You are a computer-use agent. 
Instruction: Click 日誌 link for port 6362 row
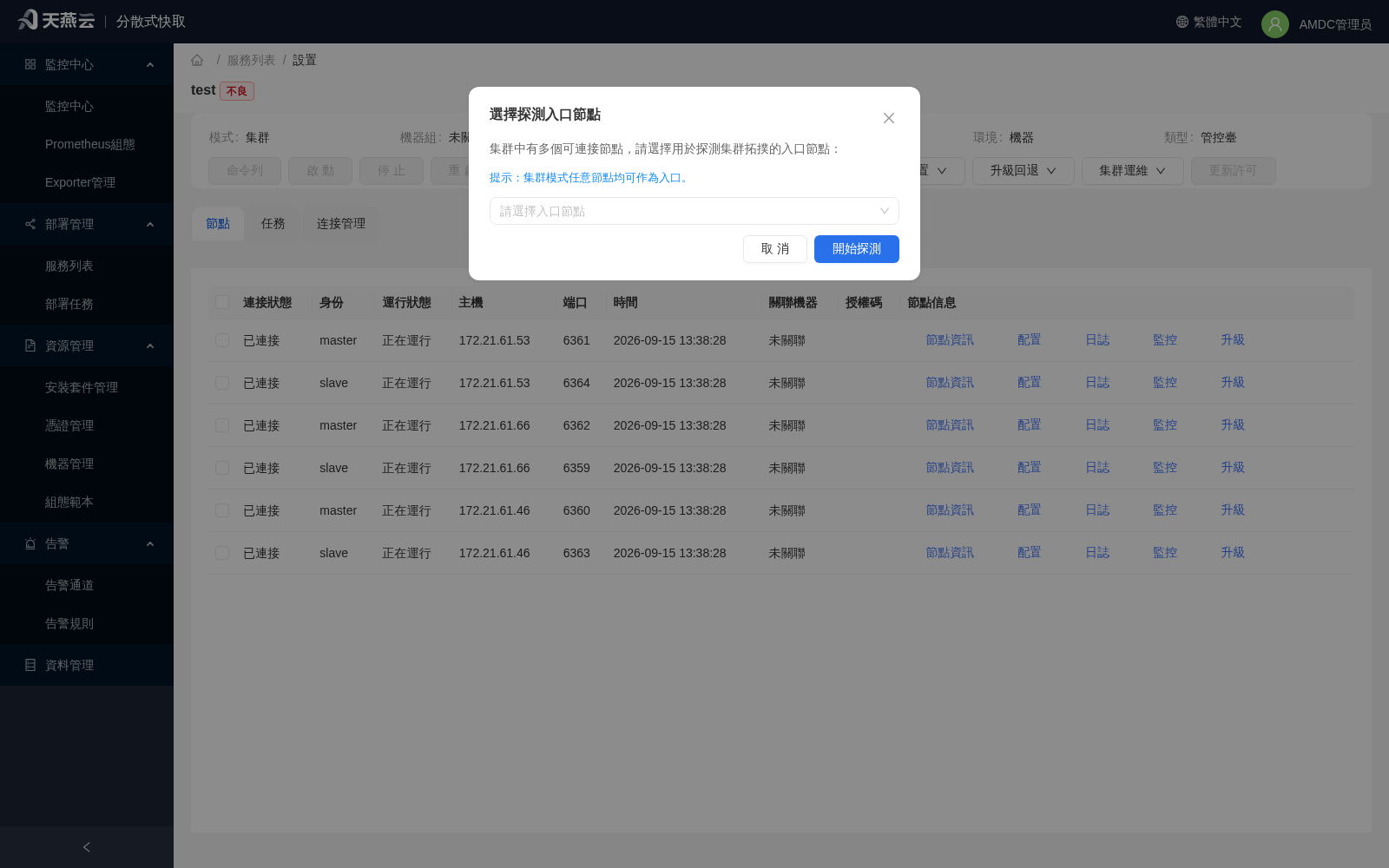tap(1097, 425)
